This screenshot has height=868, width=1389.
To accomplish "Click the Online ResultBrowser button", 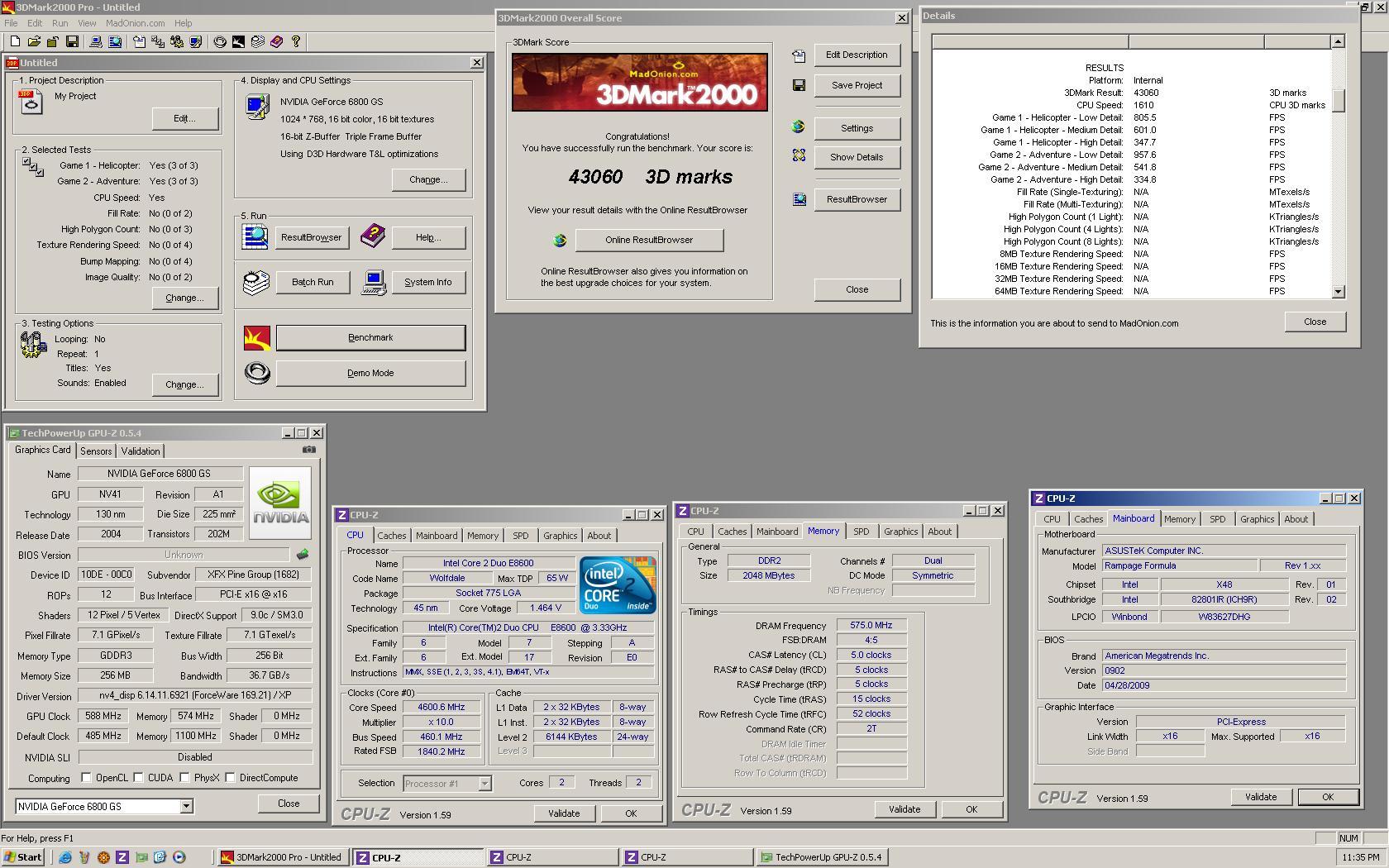I will [x=649, y=240].
